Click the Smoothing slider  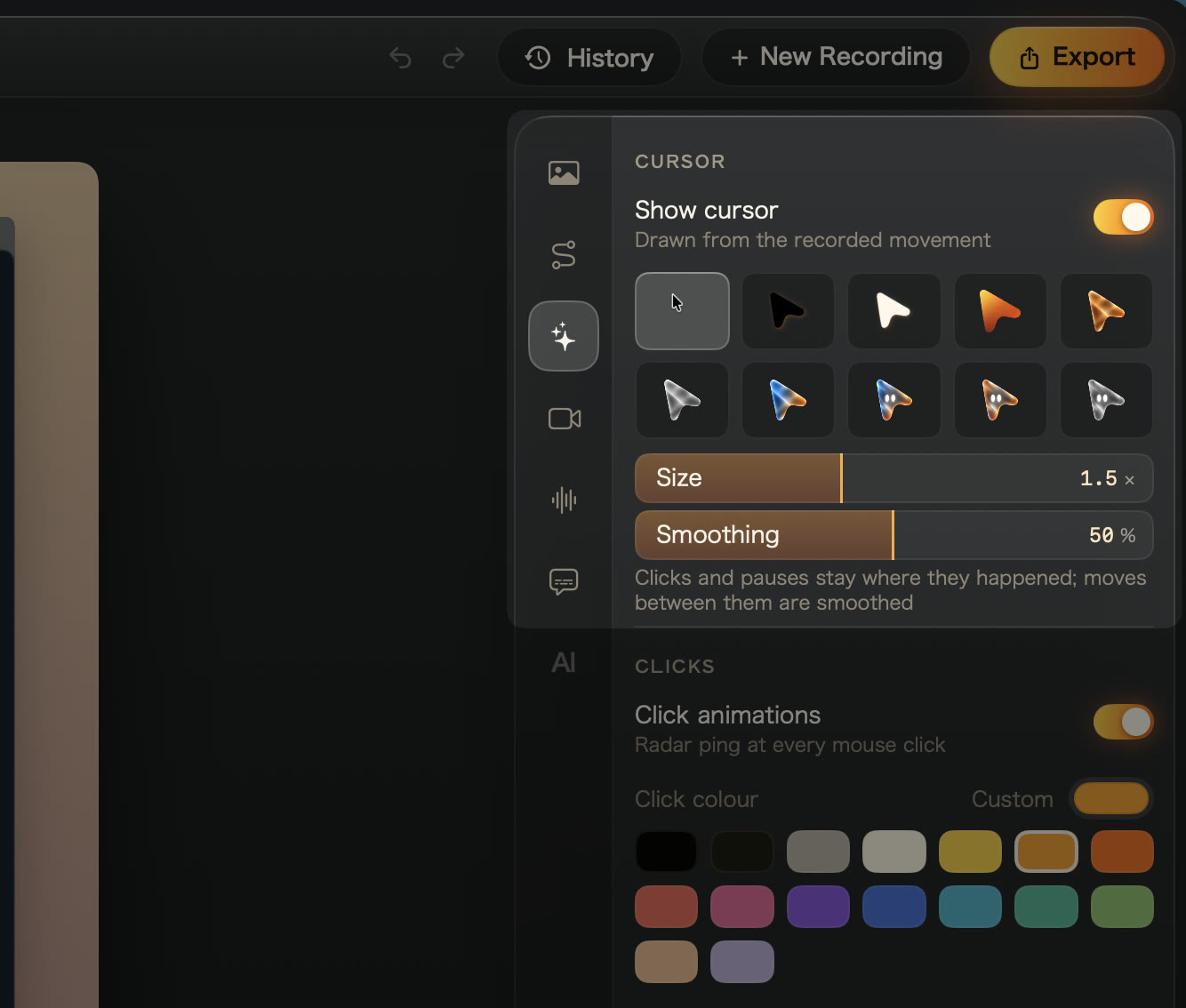(894, 535)
